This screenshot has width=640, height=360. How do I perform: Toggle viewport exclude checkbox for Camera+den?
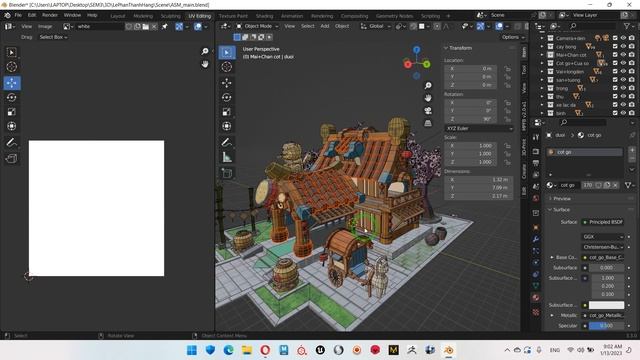pyautogui.click(x=615, y=38)
